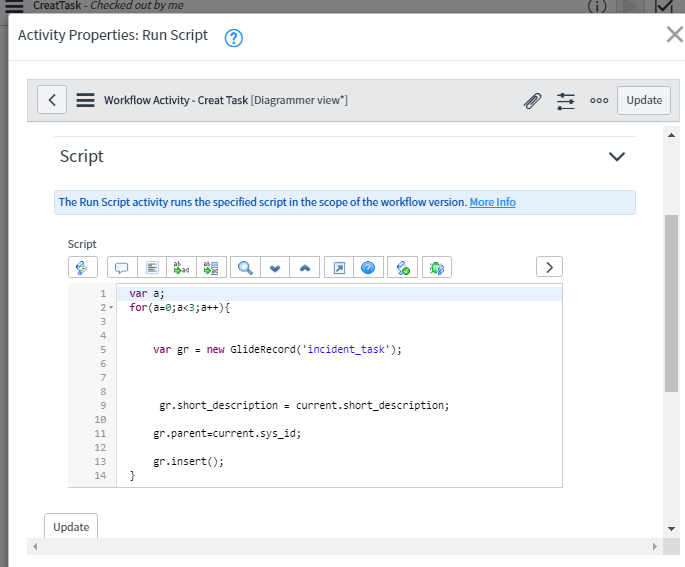This screenshot has height=567, width=685.
Task: Fold code block at line 2
Action: click(111, 308)
